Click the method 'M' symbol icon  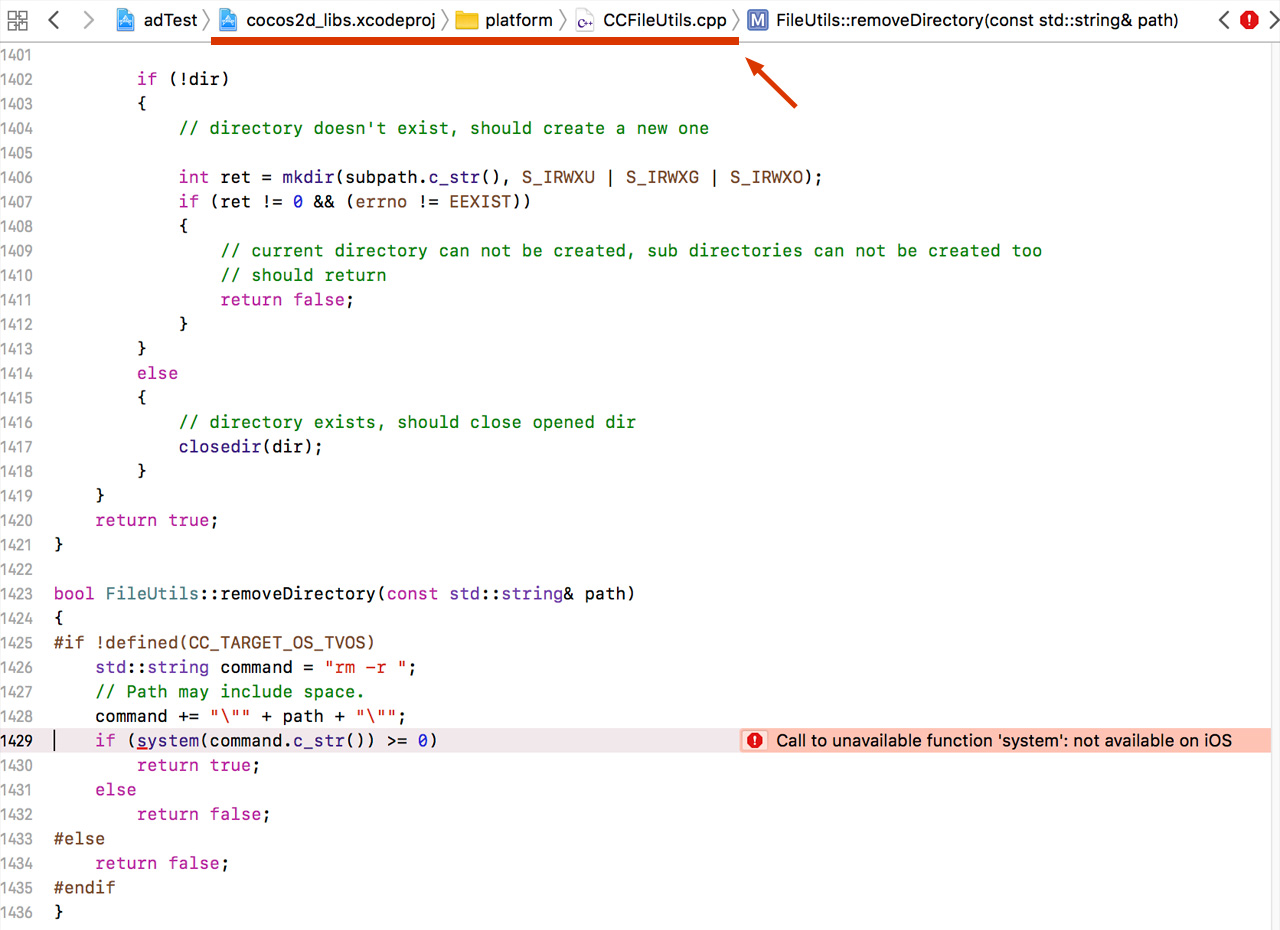(x=759, y=20)
